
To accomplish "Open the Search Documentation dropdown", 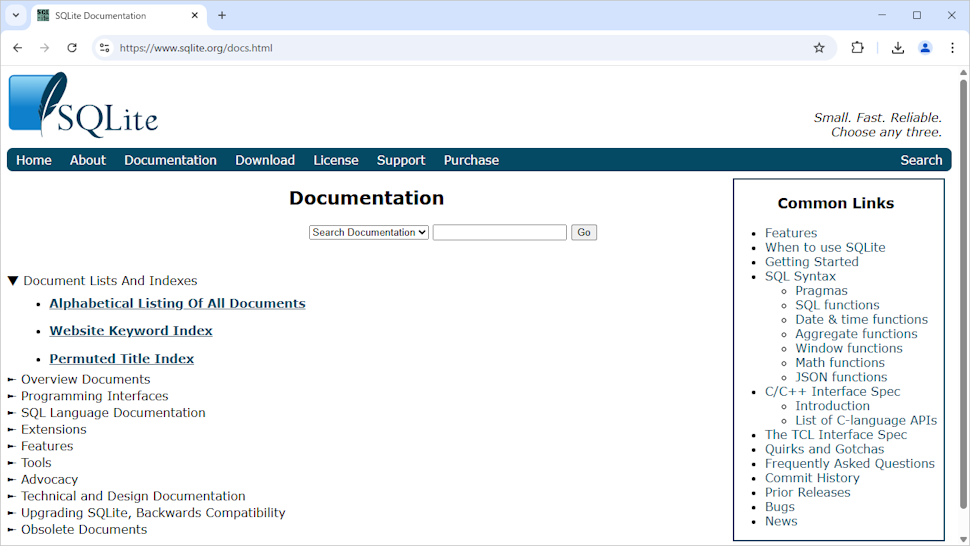I will 369,232.
